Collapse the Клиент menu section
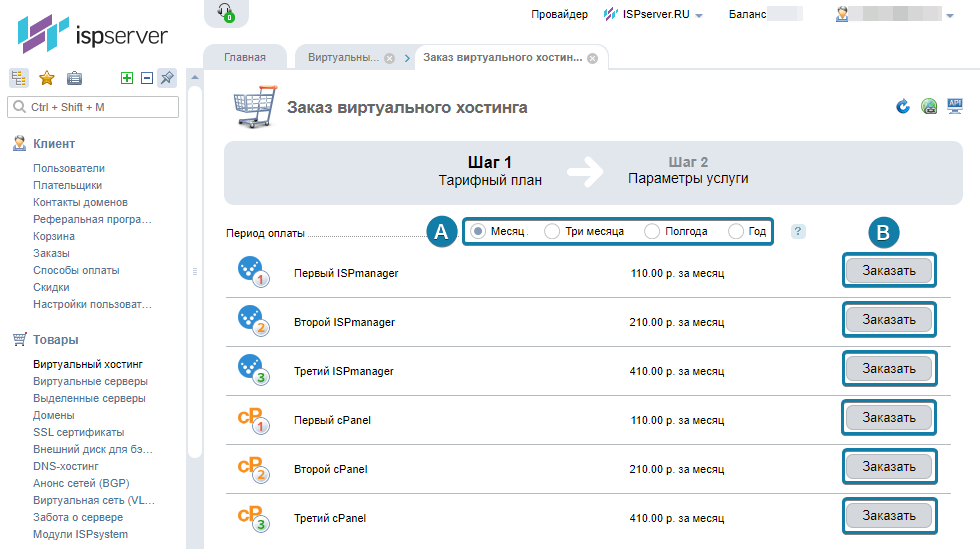This screenshot has height=549, width=980. pos(54,143)
